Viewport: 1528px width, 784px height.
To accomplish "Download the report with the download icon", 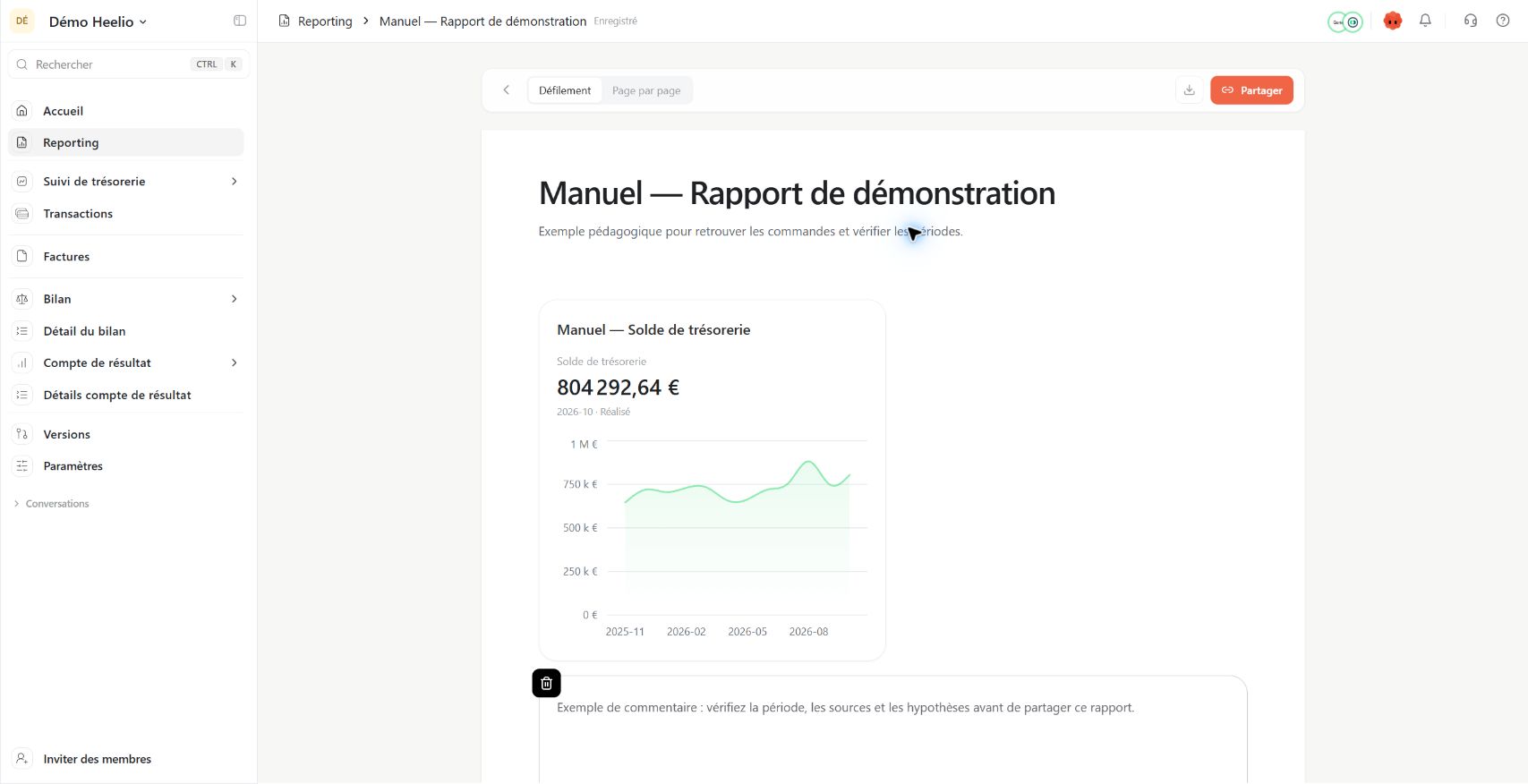I will pyautogui.click(x=1190, y=90).
